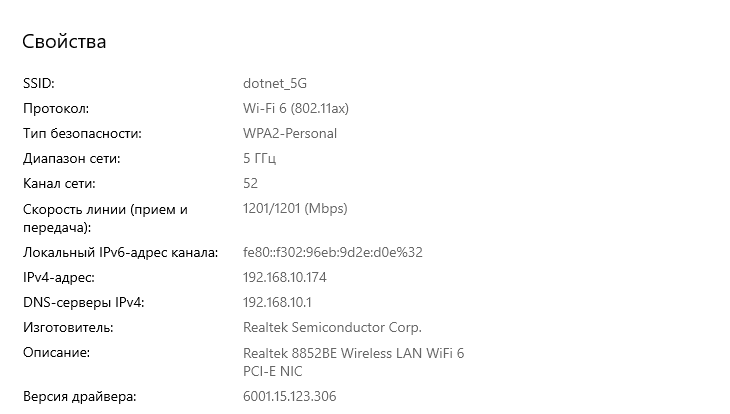The width and height of the screenshot is (730, 414).
Task: Select the network channel value 52
Action: [250, 183]
